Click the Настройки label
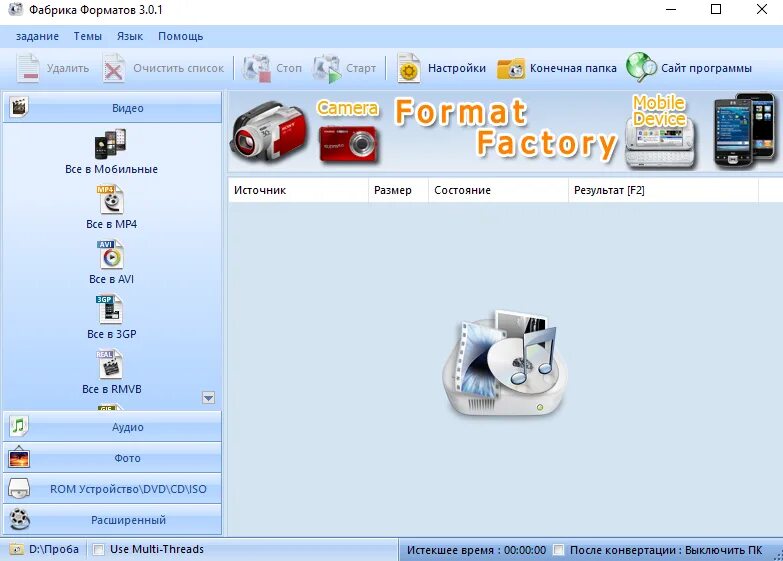Viewport: 783px width, 561px height. (457, 68)
